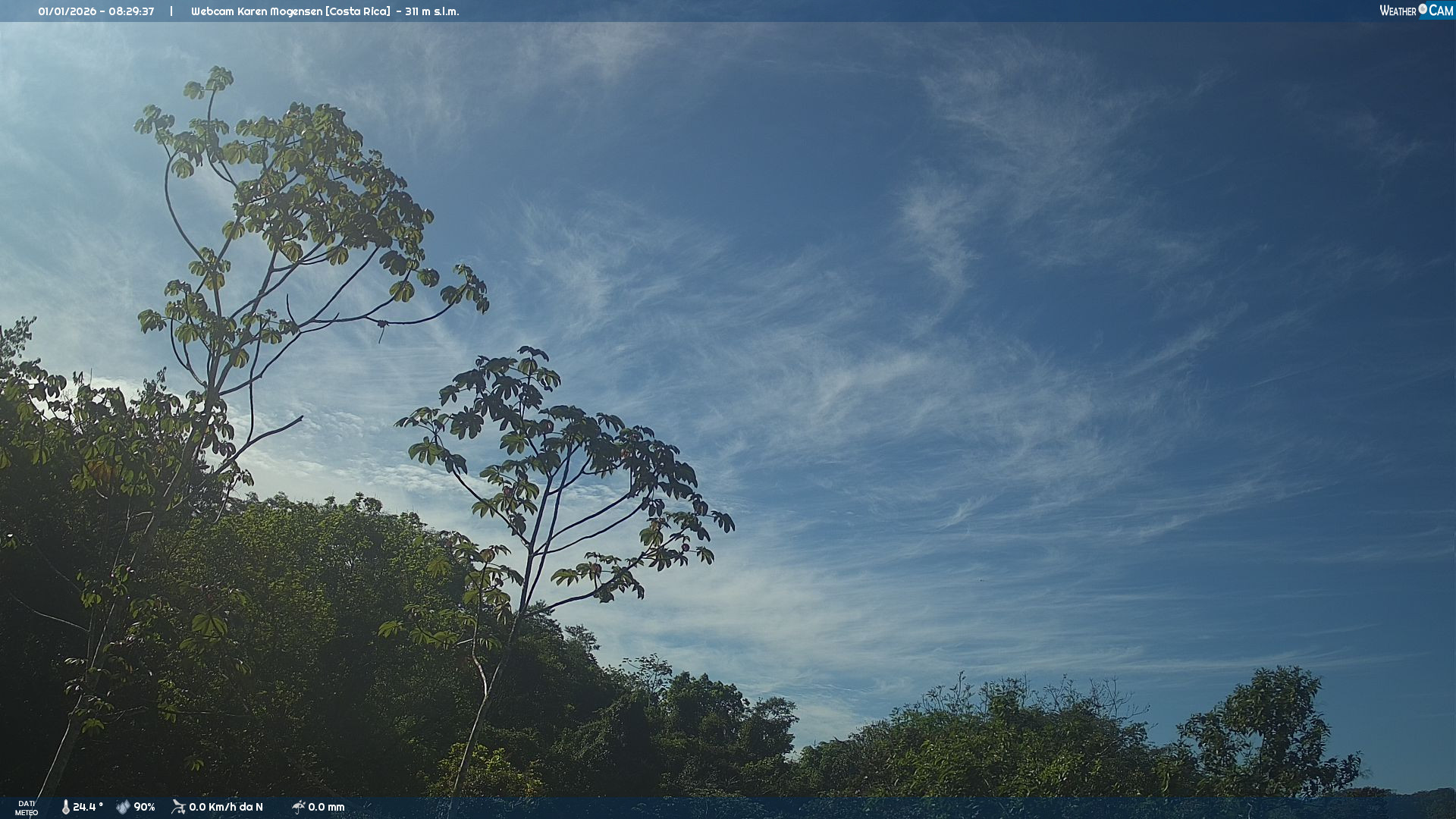Screen dimensions: 1456x819
Task: Click the Cam badge in the logo
Action: pos(1441,11)
